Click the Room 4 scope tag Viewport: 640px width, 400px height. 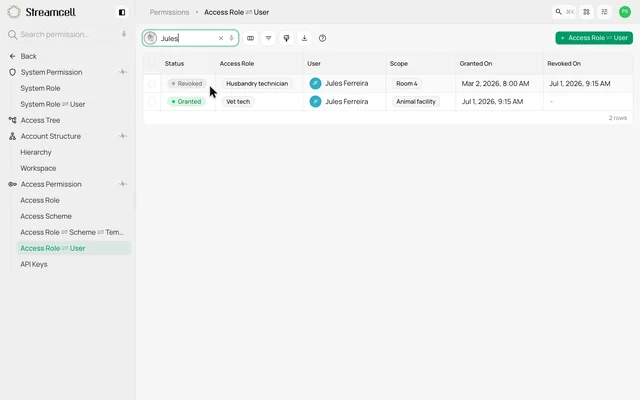pyautogui.click(x=407, y=83)
